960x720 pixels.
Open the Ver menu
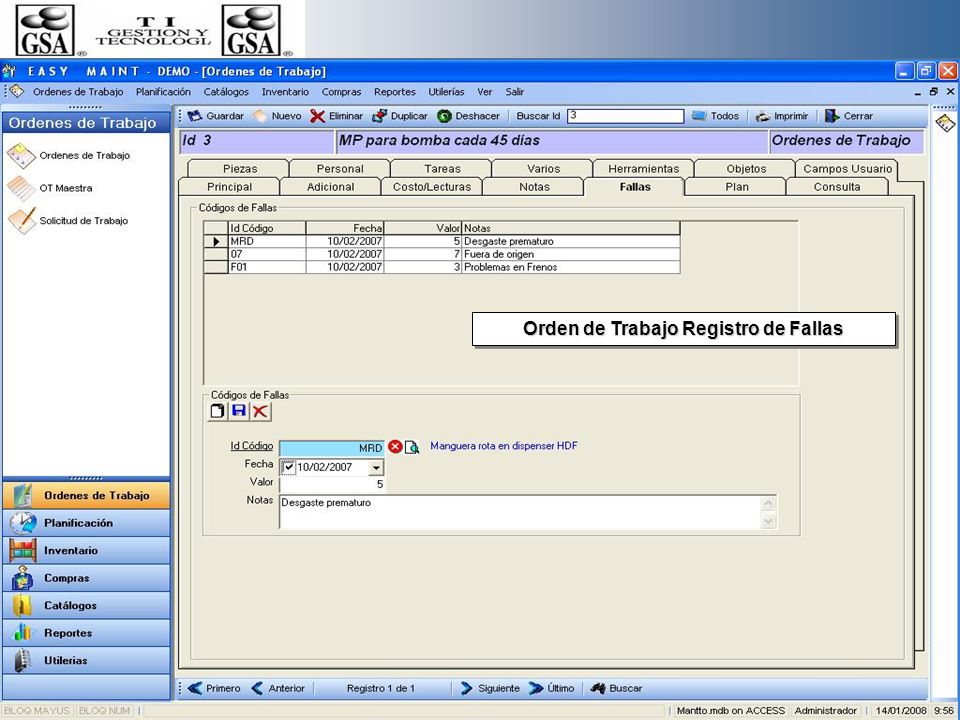tap(485, 92)
